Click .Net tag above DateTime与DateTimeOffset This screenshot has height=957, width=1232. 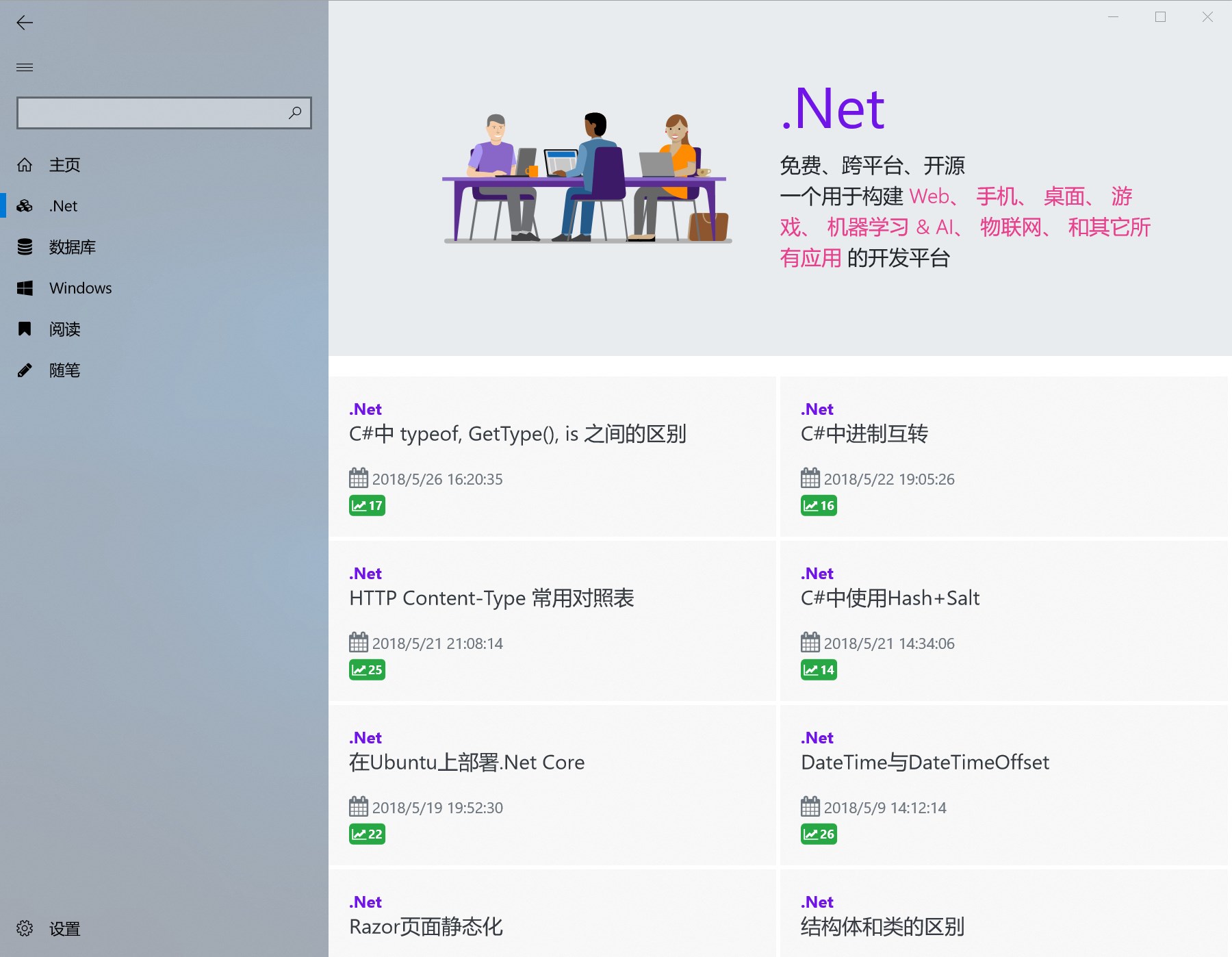(x=817, y=738)
